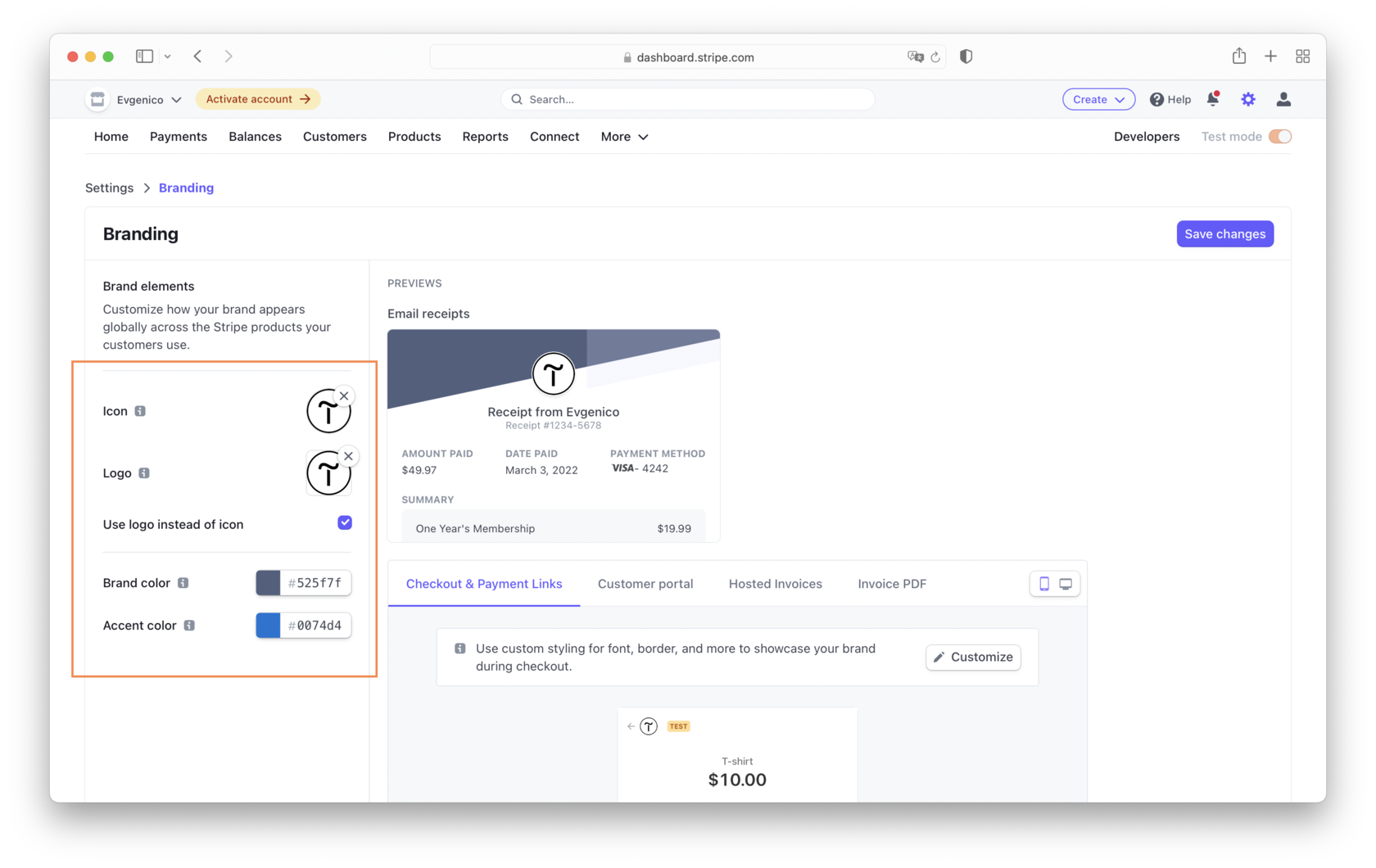Switch preview to desktop view
The image size is (1376, 868).
click(1066, 584)
